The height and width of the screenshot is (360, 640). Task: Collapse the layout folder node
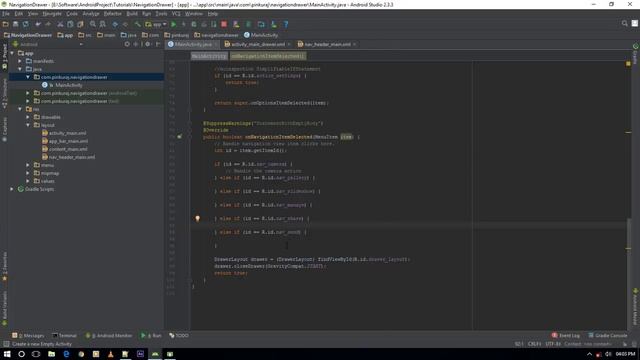click(28, 125)
